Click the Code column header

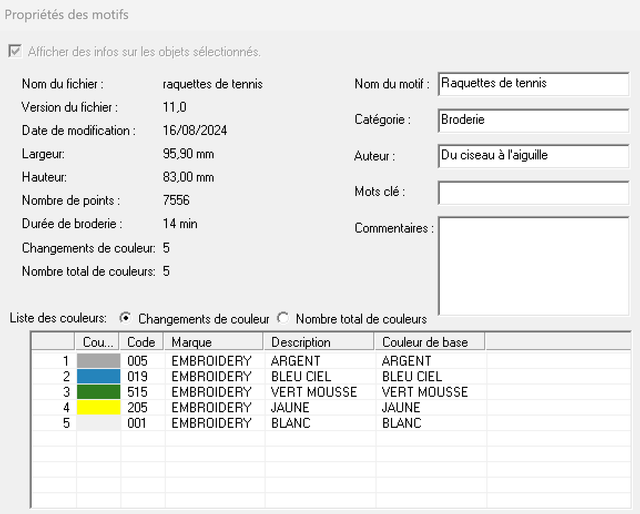coord(141,342)
